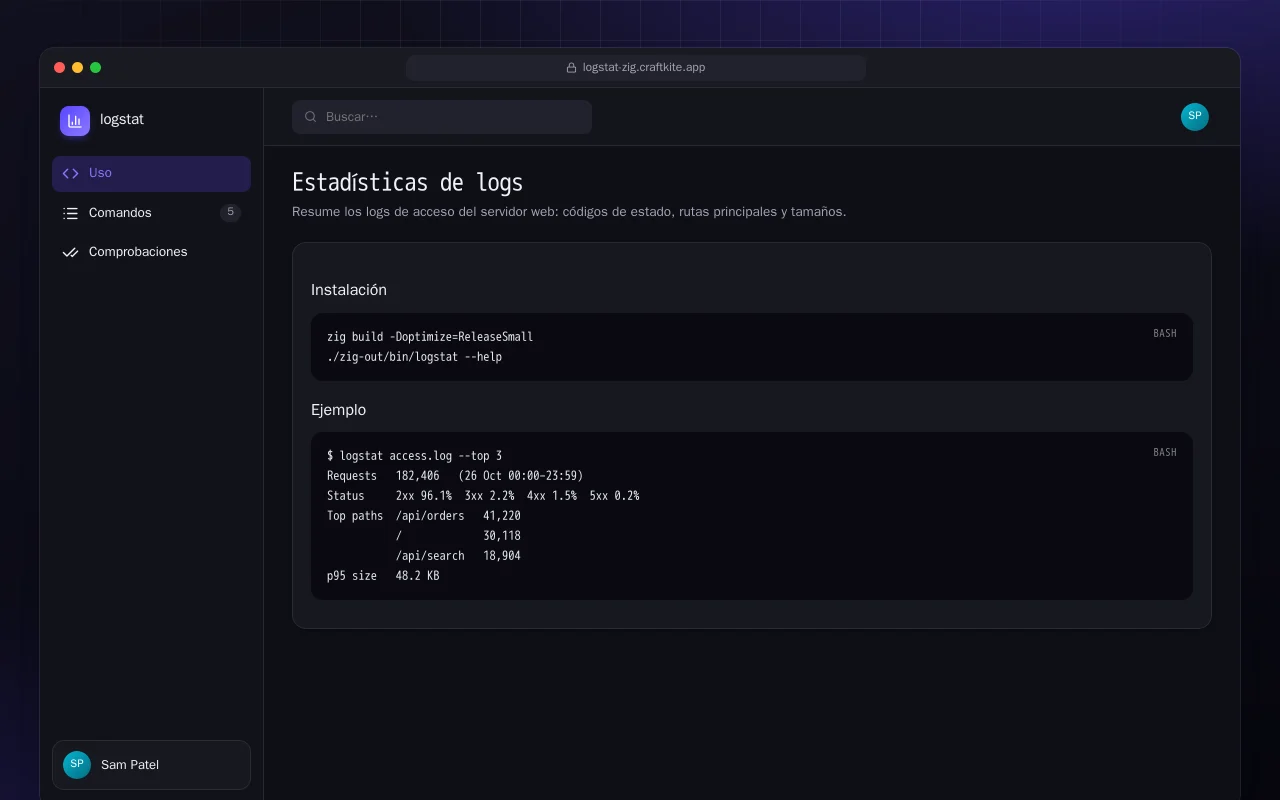Go to Comprobaciones in sidebar
This screenshot has height=800, width=1280.
pos(151,252)
